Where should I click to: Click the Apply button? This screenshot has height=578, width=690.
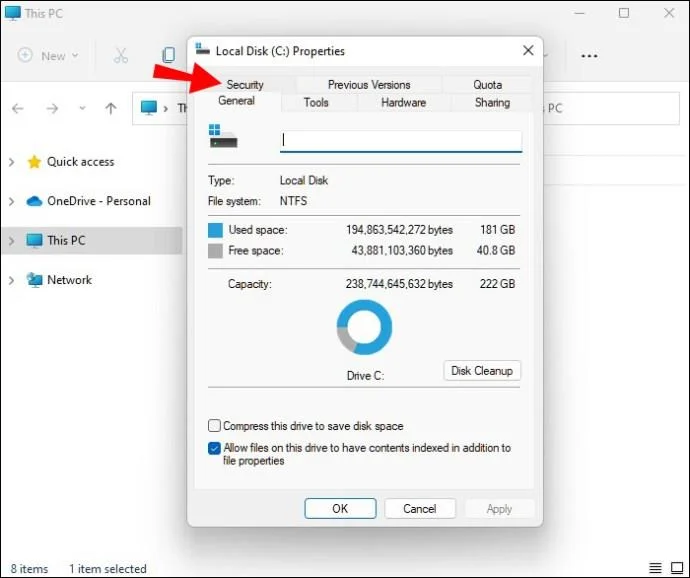[499, 508]
